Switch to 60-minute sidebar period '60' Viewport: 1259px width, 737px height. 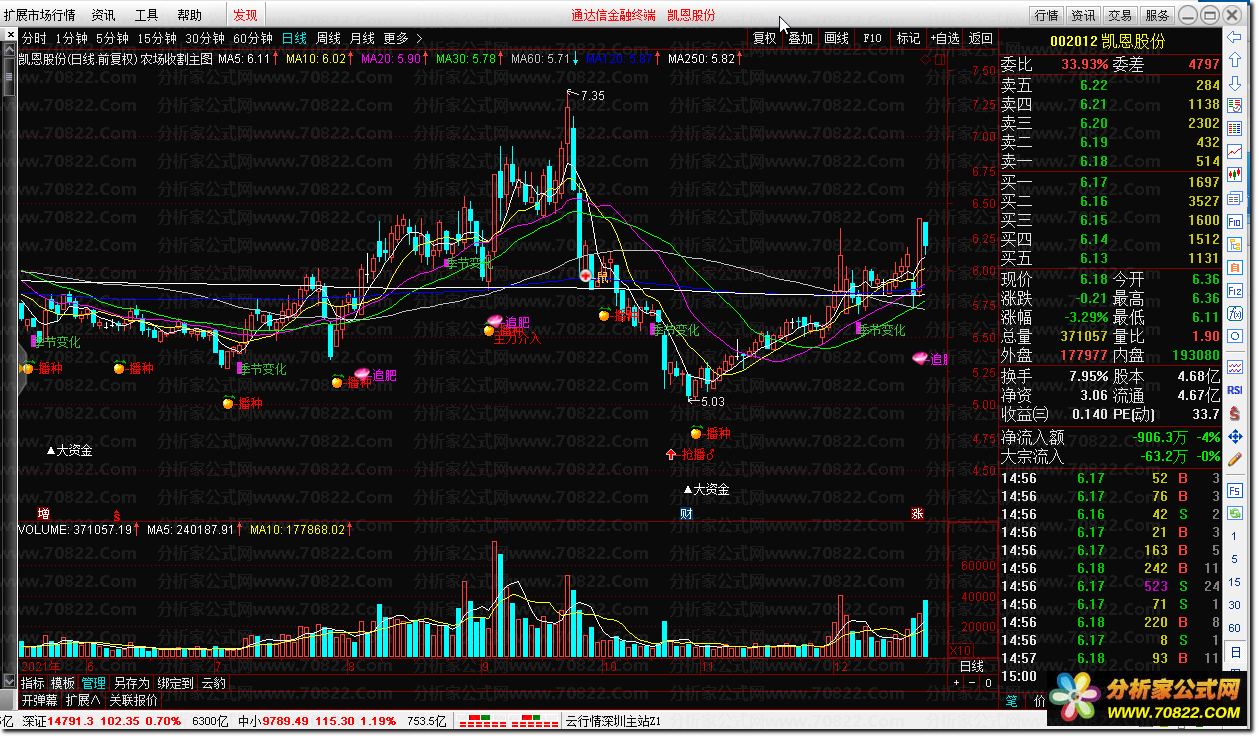point(1235,628)
